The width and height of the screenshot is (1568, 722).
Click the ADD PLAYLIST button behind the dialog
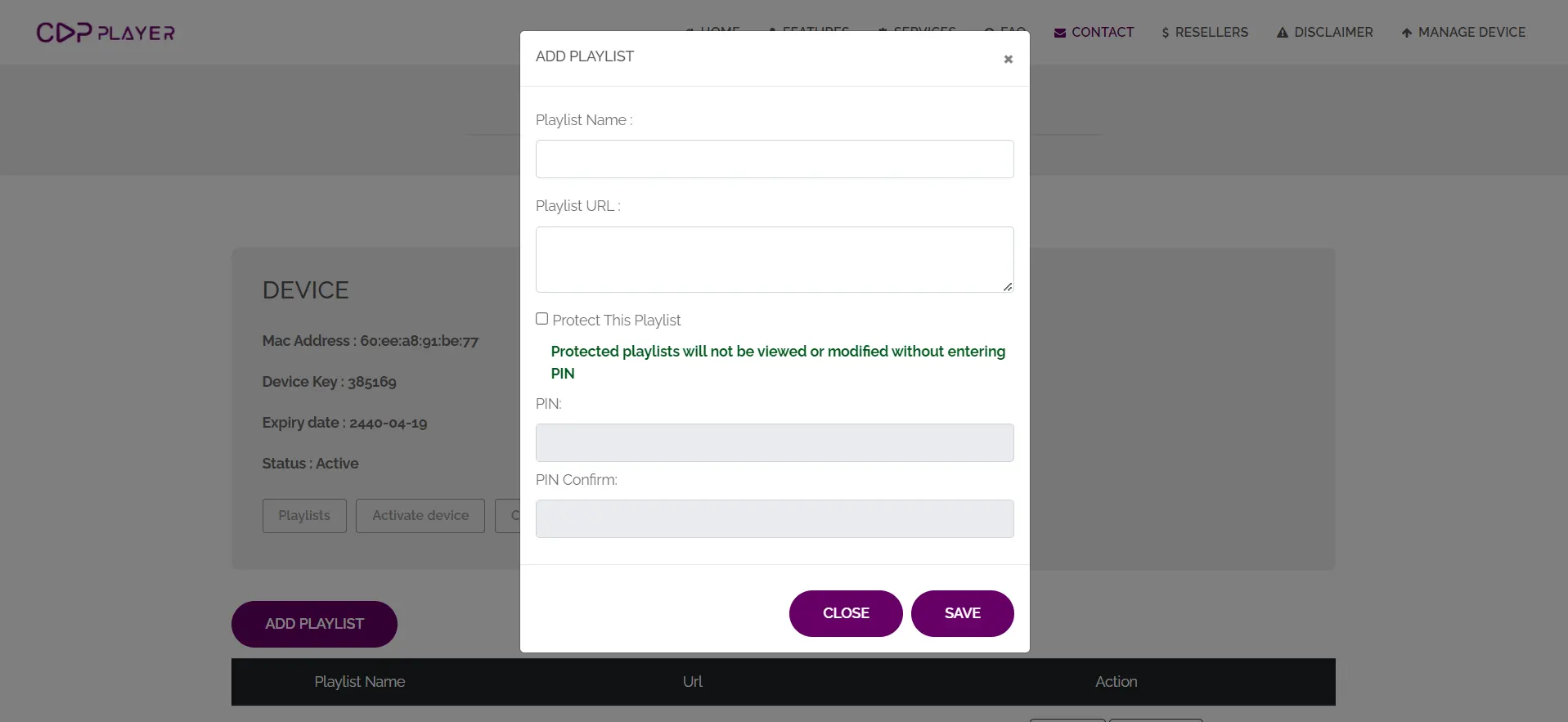pos(314,624)
